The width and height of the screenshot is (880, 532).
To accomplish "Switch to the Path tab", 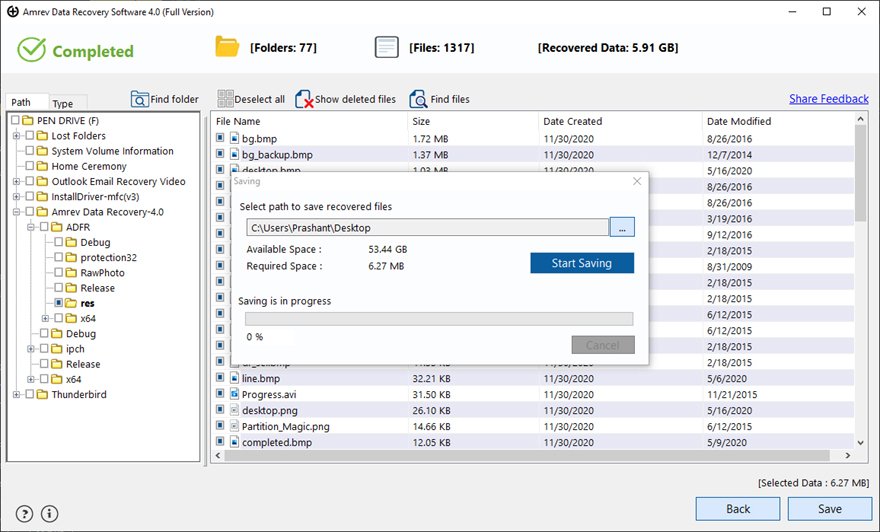I will point(27,102).
